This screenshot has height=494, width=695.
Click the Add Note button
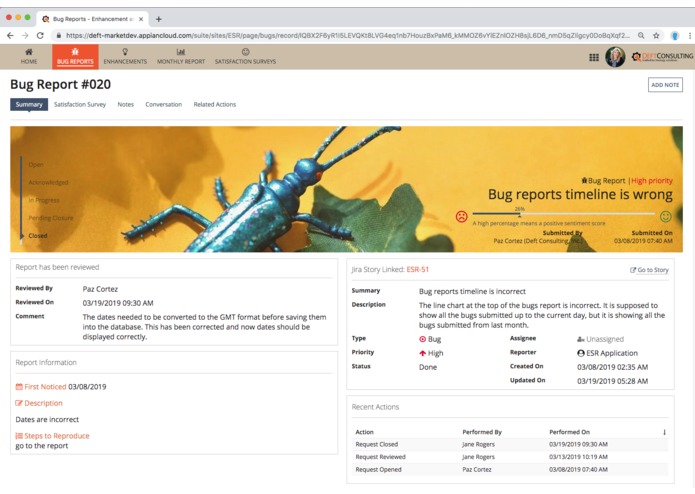(x=665, y=85)
